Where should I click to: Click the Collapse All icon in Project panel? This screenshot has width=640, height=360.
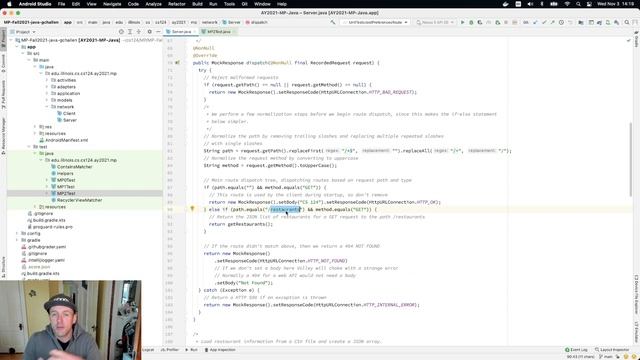point(139,32)
